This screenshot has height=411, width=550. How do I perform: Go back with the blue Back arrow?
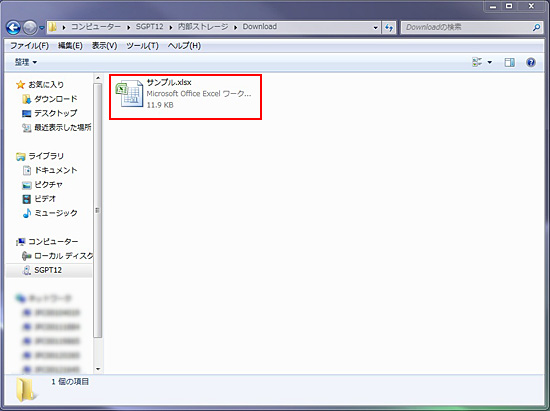click(13, 27)
